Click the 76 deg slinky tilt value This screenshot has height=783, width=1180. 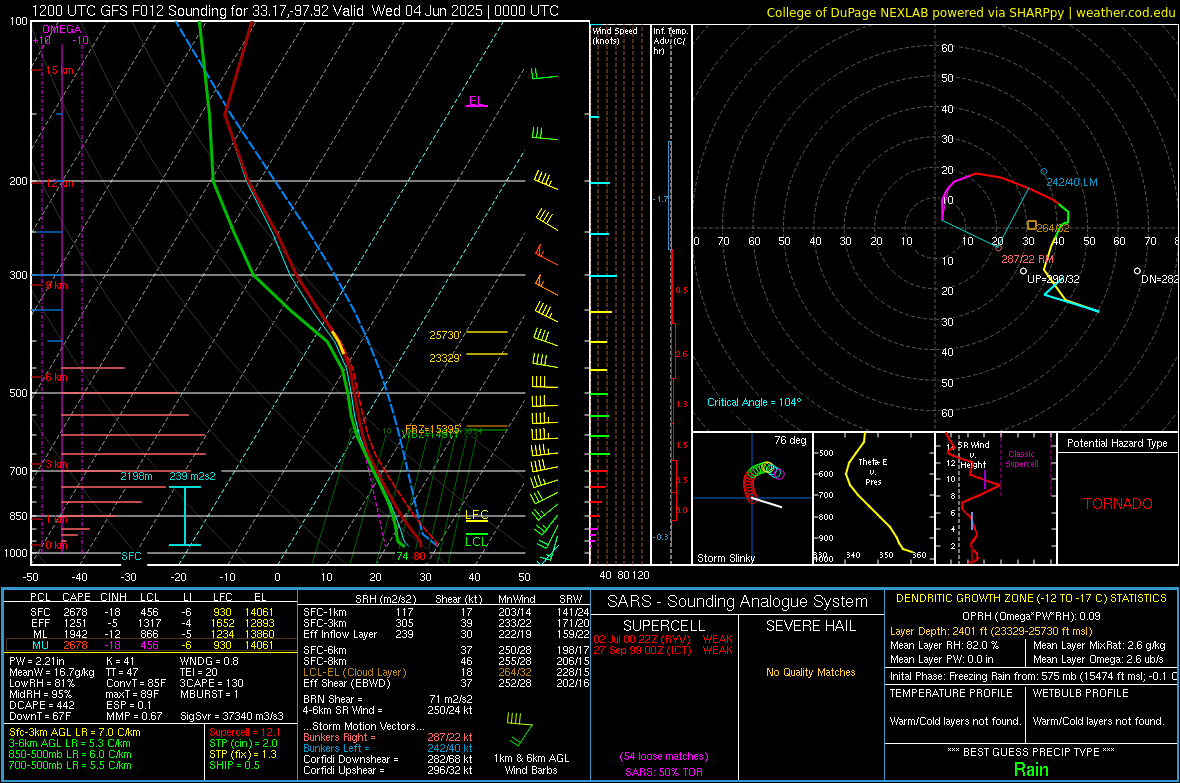point(790,440)
